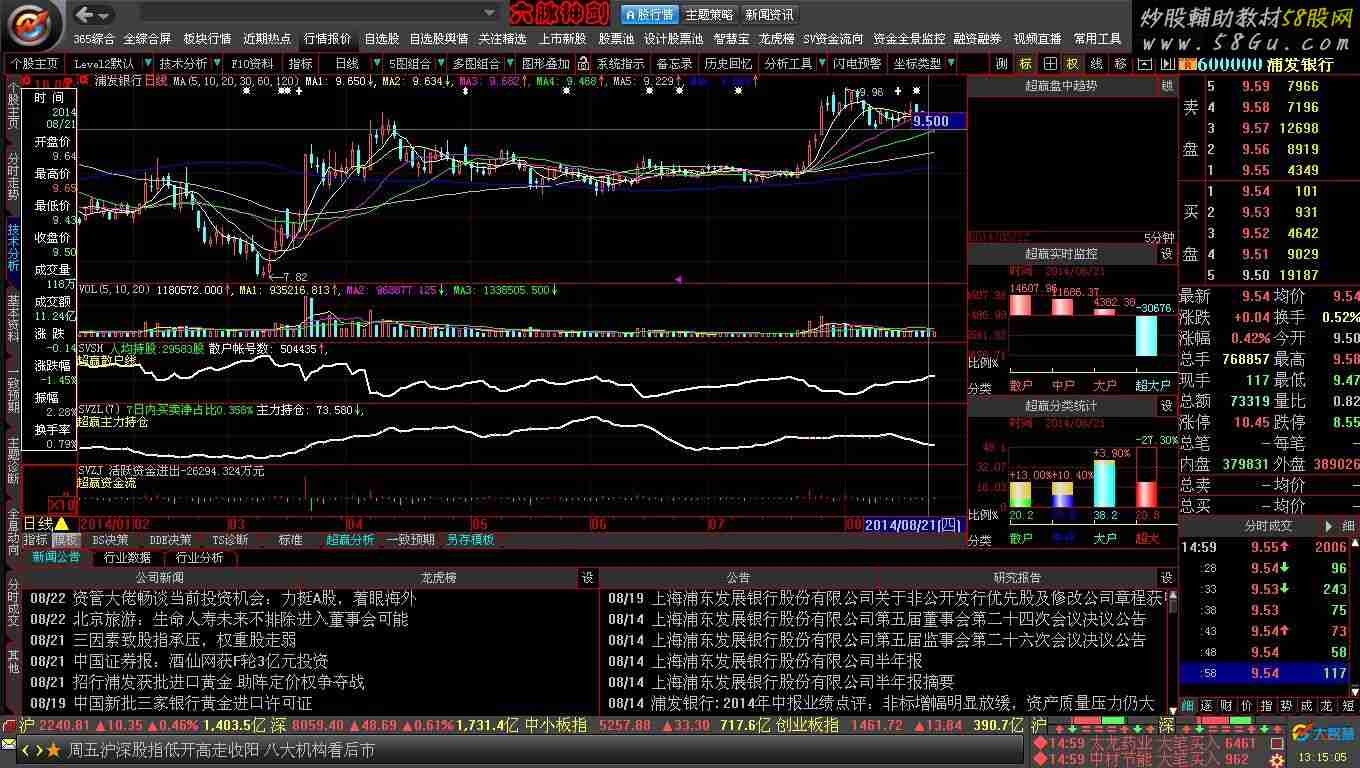Toggle the 线 line drawing icon
Image resolution: width=1360 pixels, height=768 pixels.
1096,63
